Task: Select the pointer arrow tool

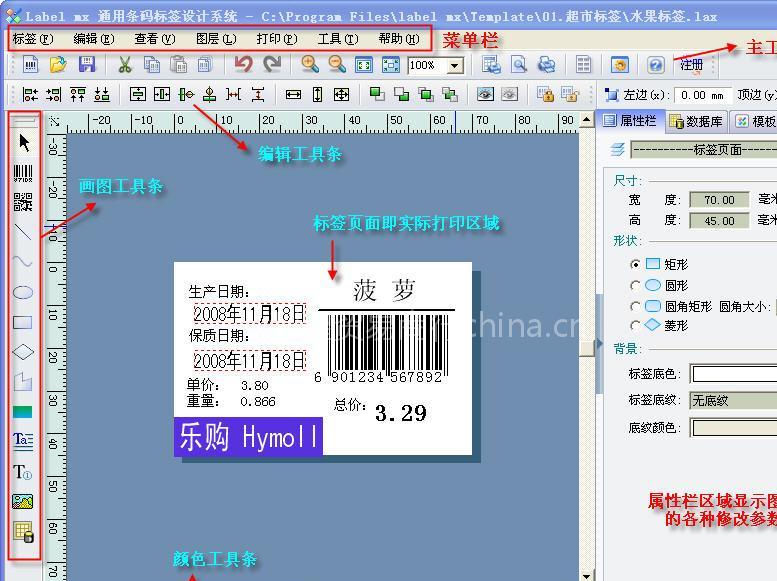Action: pyautogui.click(x=23, y=143)
